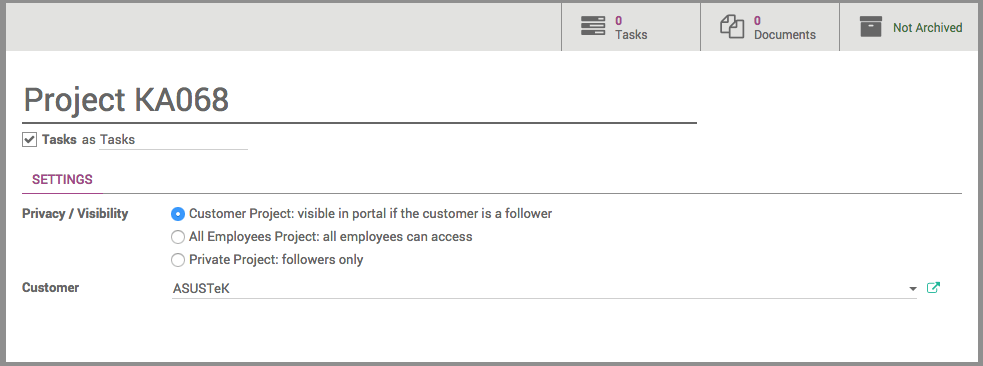
Task: Open the 0 Tasks stat button
Action: click(631, 27)
